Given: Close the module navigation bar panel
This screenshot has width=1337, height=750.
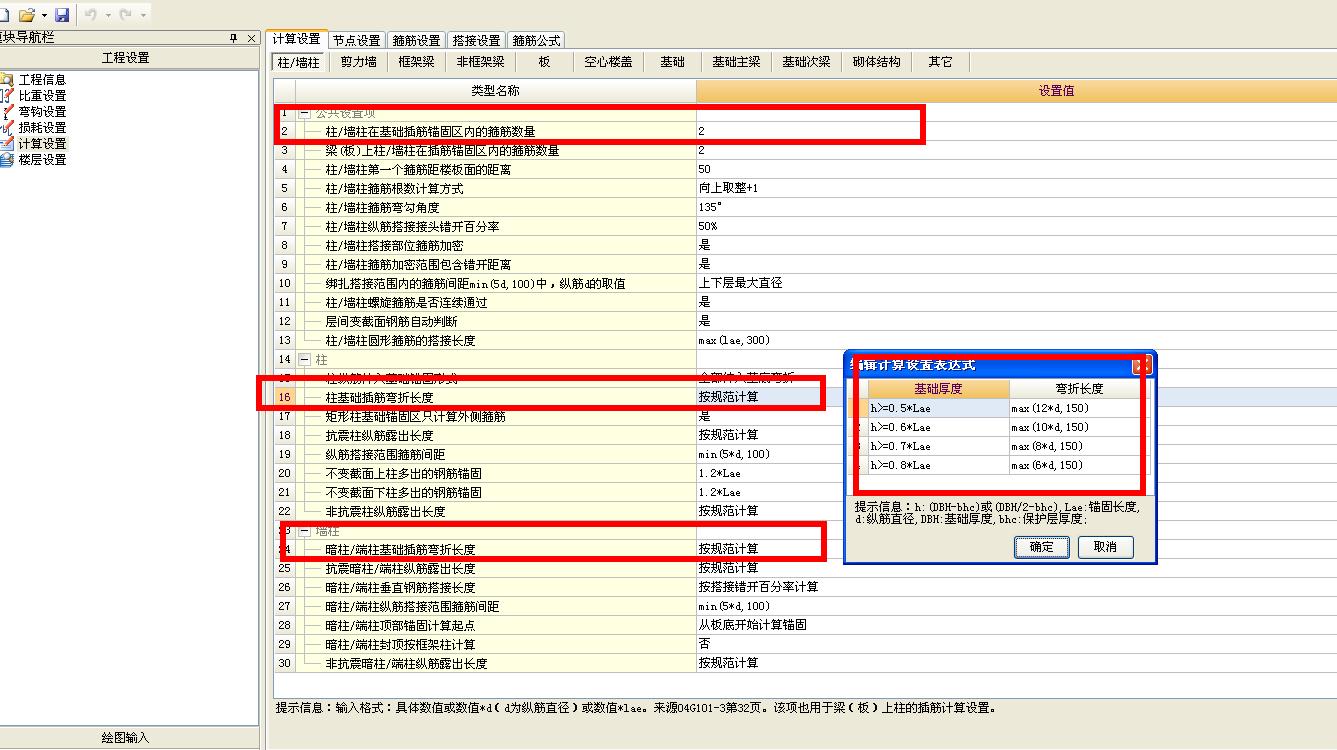Looking at the screenshot, I should (x=251, y=38).
